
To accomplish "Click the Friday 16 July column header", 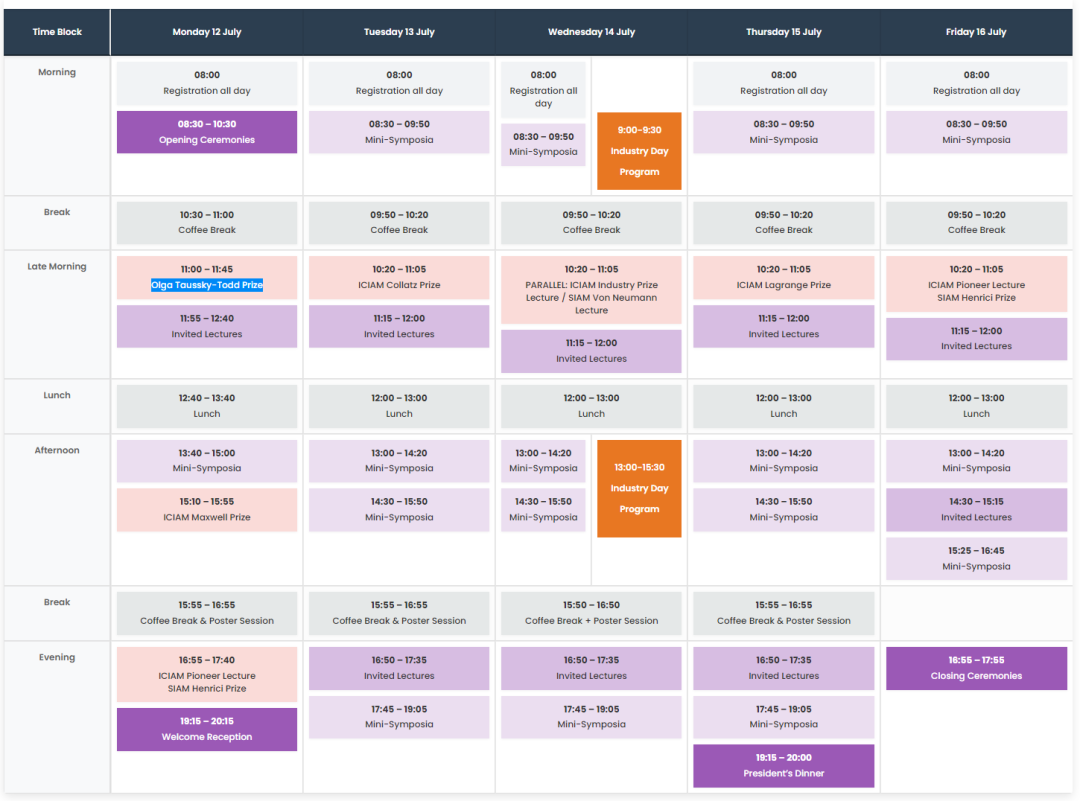I will point(976,32).
